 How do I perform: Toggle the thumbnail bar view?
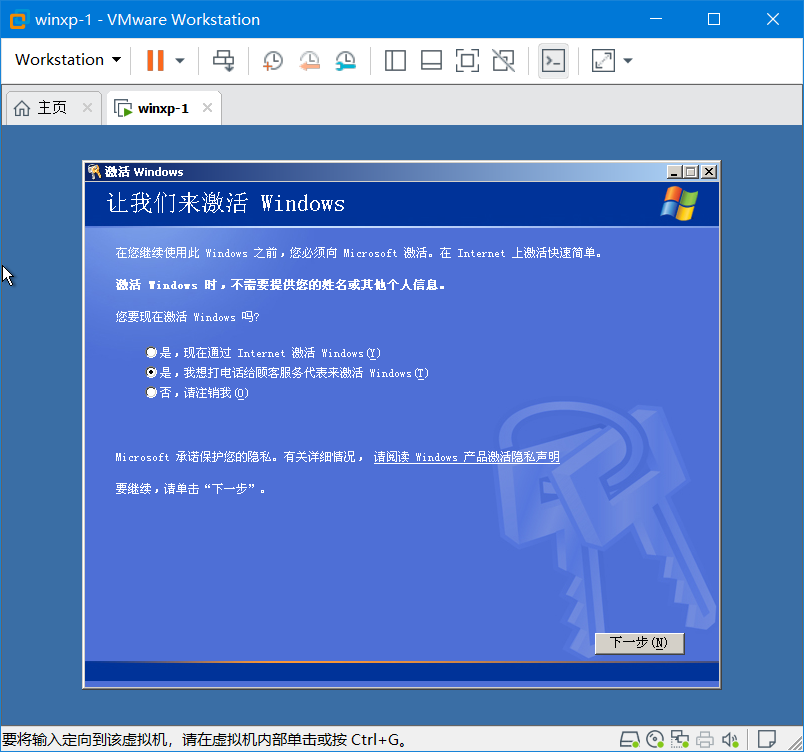point(431,60)
